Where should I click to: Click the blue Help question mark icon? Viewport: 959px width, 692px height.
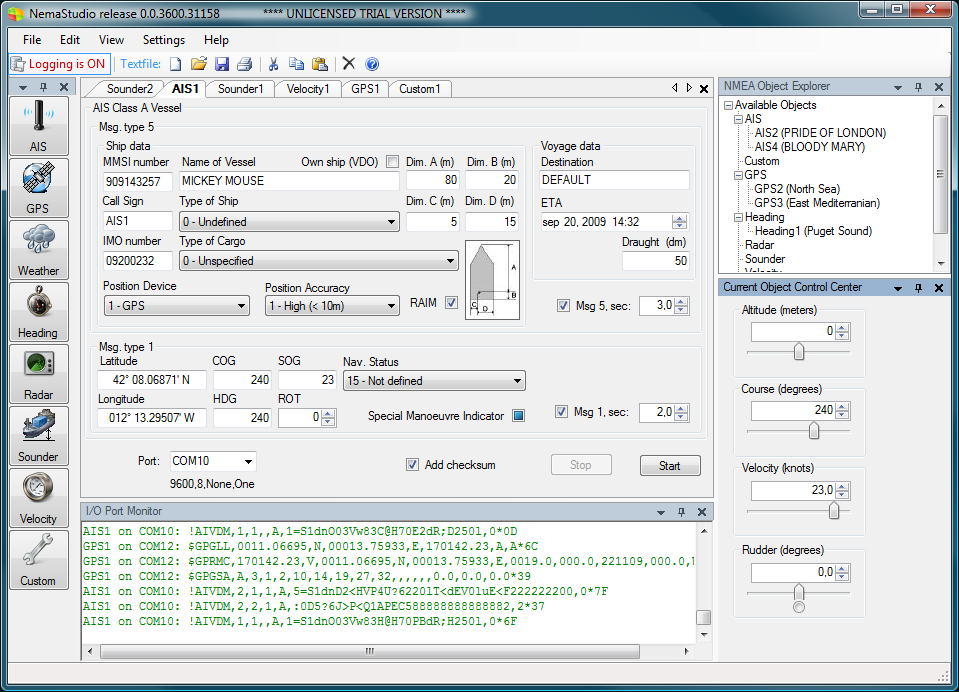(372, 64)
